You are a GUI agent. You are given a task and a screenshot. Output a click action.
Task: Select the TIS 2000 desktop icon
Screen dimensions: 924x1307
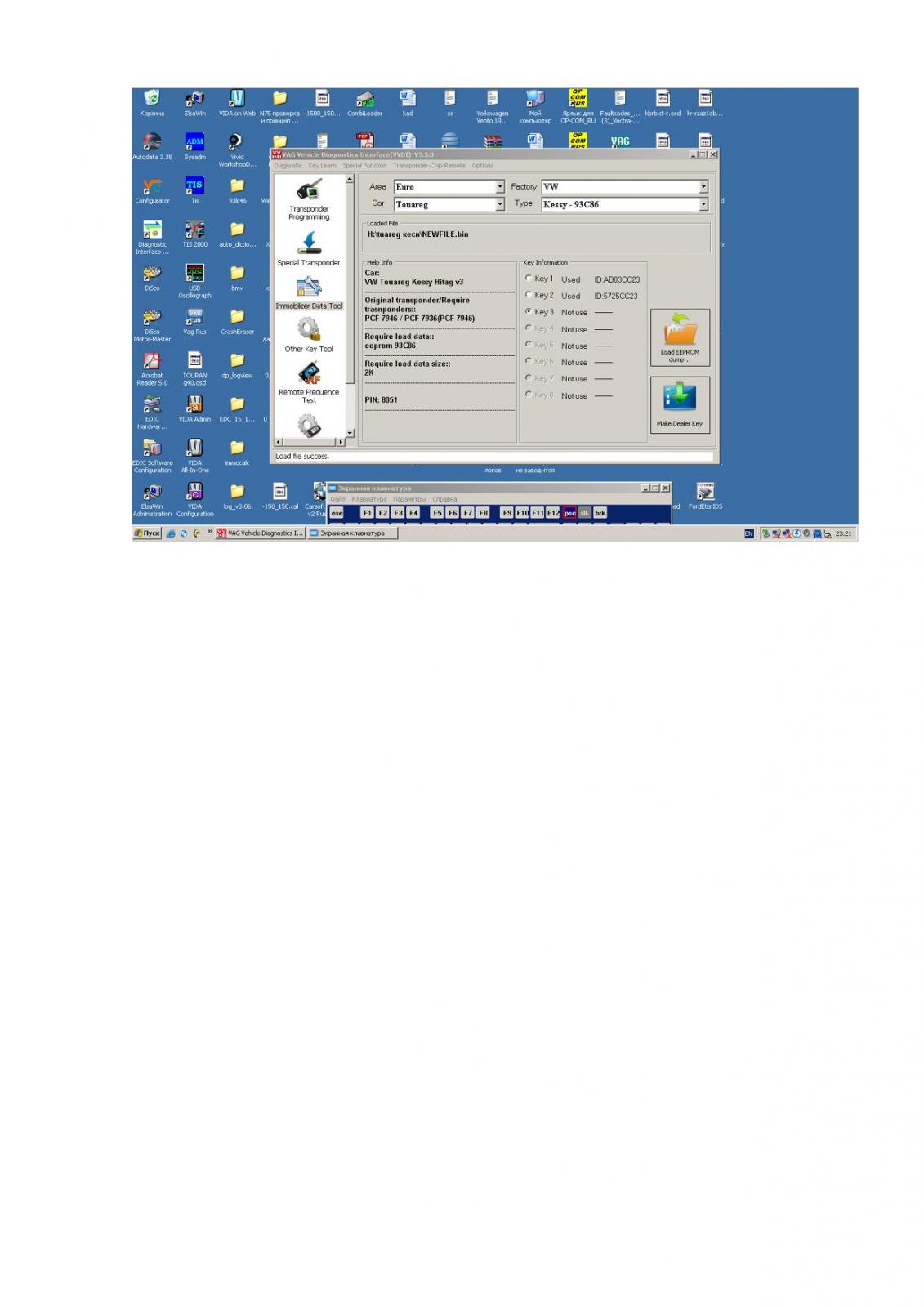click(x=194, y=234)
